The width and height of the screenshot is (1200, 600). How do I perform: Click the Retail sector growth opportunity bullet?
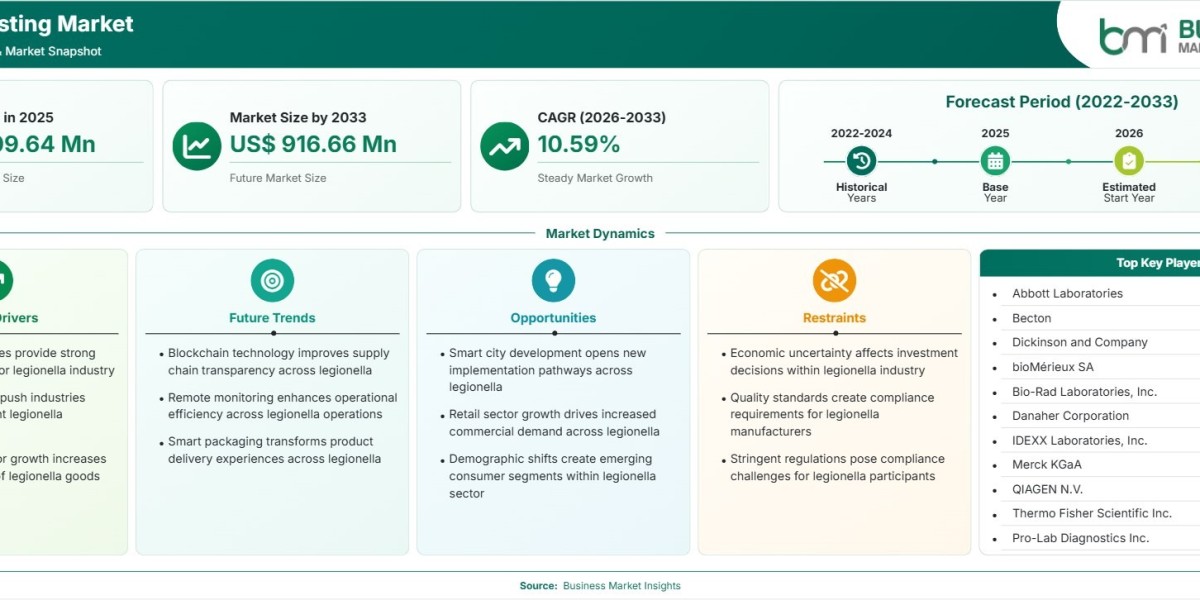(x=554, y=423)
